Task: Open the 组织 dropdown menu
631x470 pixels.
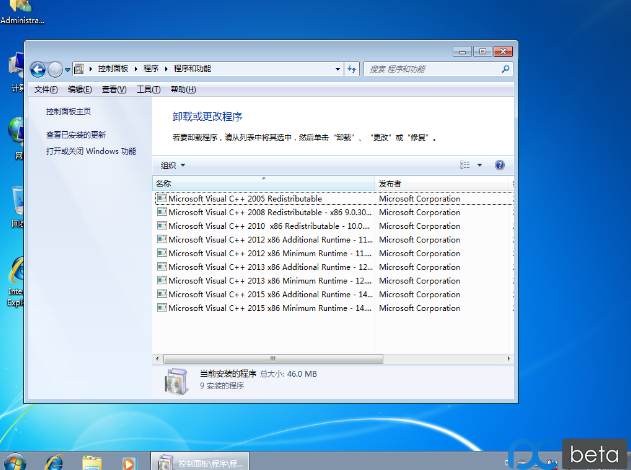Action: 173,165
